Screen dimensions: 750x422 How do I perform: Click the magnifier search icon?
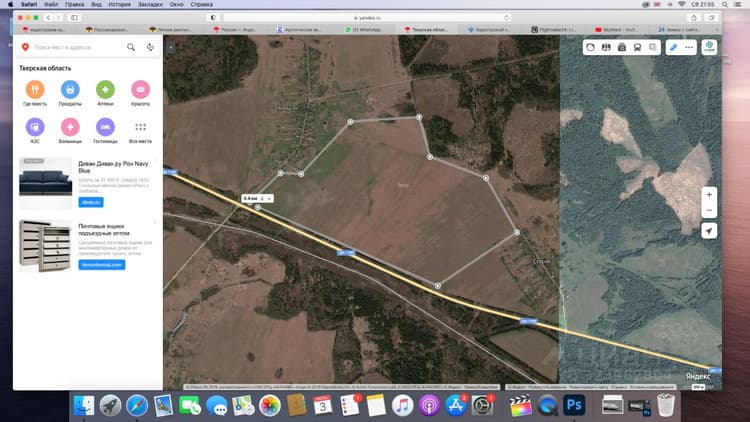[131, 47]
